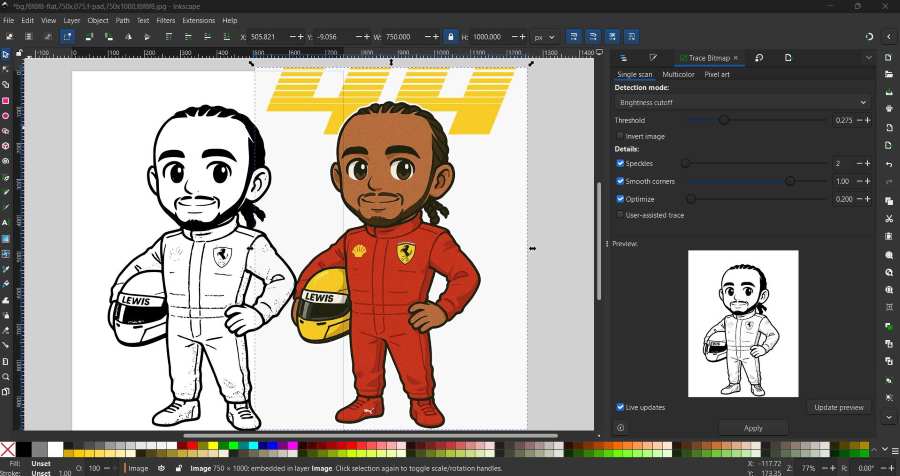
Task: Open the Detection mode Brightness cutoff dropdown
Action: (743, 102)
